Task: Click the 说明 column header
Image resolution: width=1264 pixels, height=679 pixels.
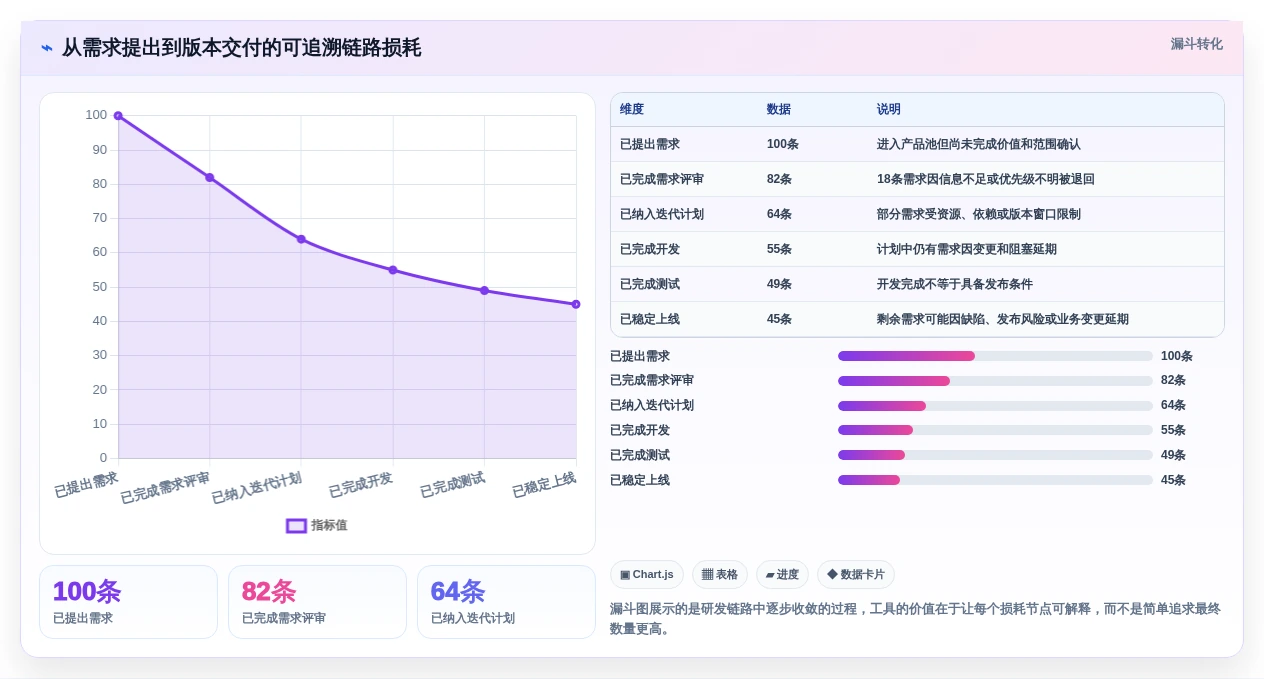Action: click(x=889, y=109)
